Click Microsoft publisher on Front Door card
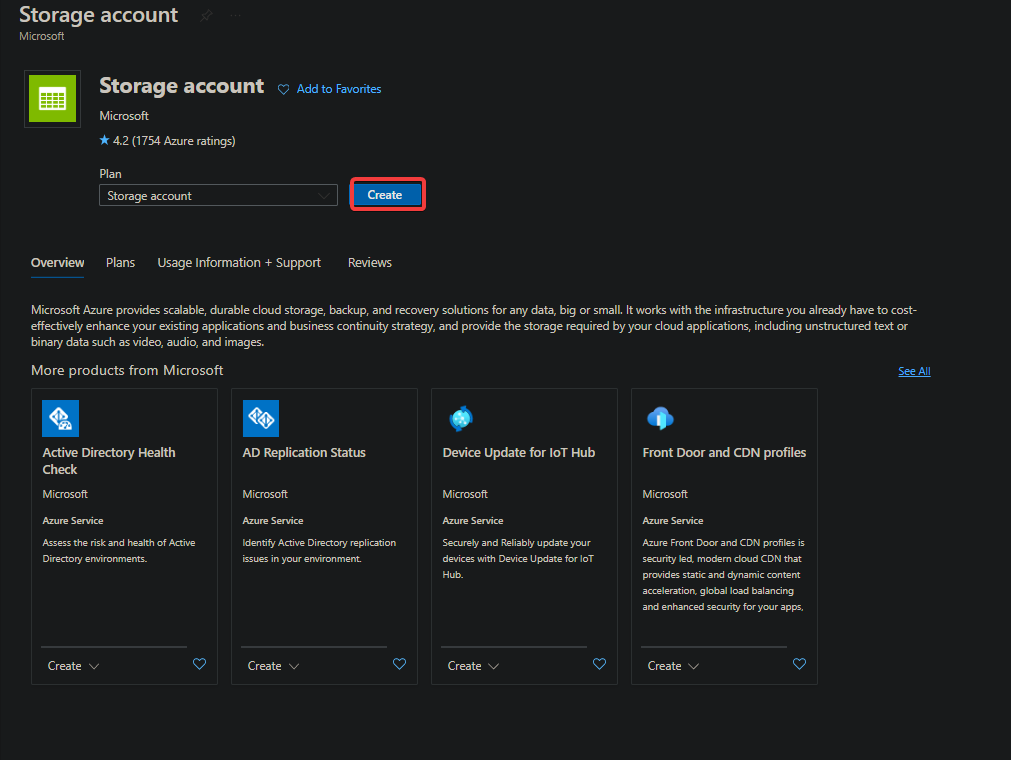Image resolution: width=1011 pixels, height=760 pixels. [x=665, y=494]
